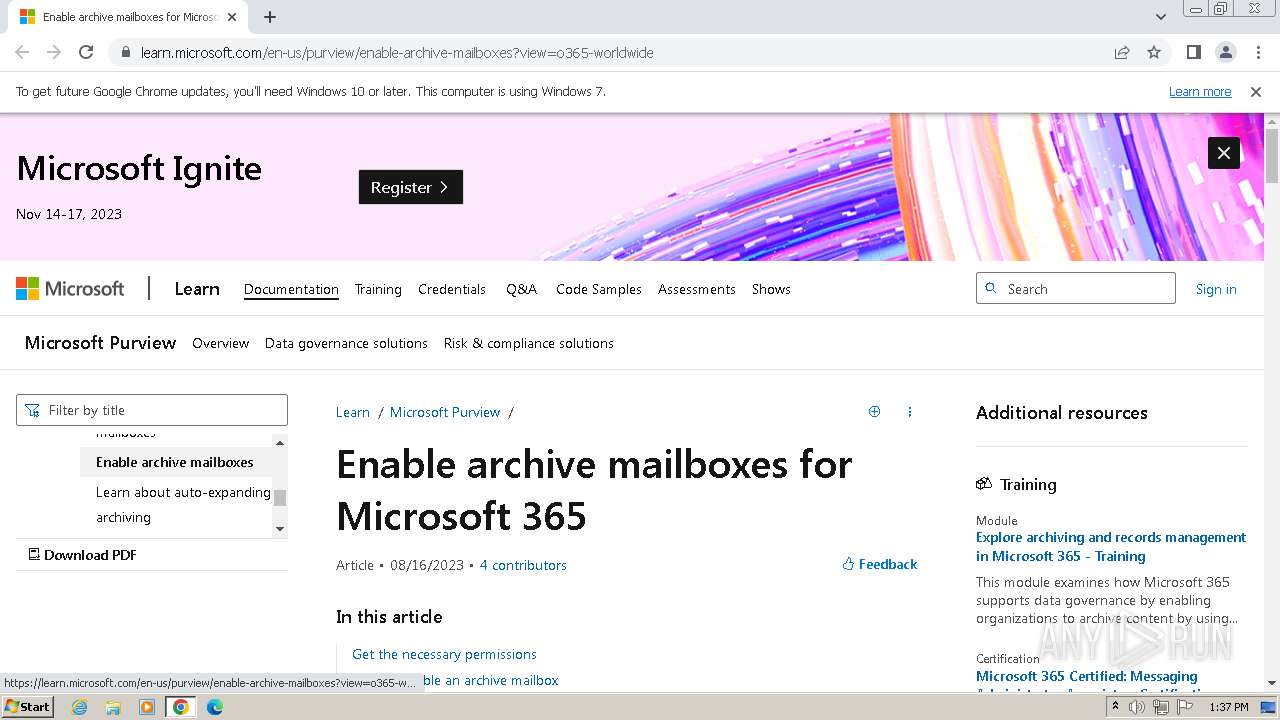Open the Chrome three-dot menu
The image size is (1280, 720).
1257,52
